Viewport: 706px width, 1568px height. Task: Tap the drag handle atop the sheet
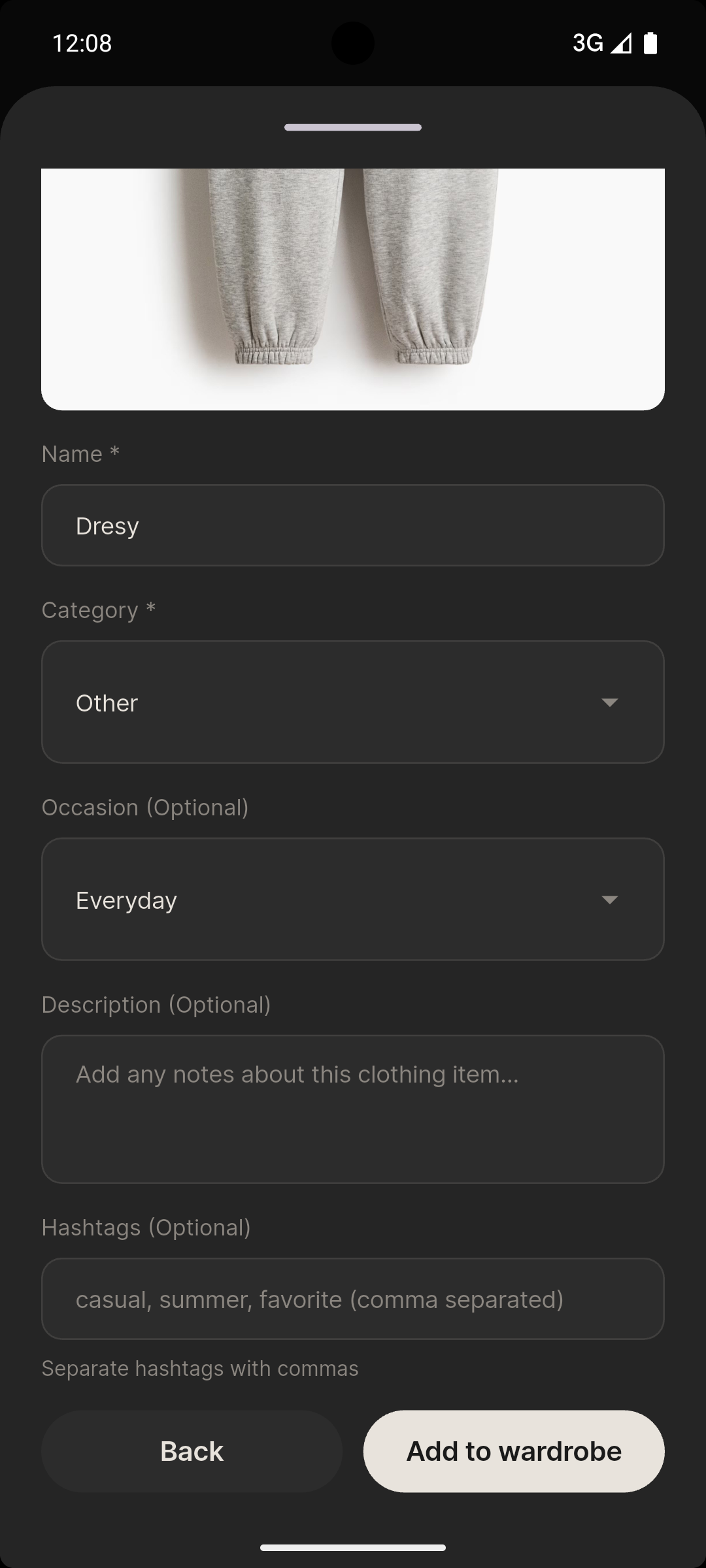coord(353,127)
